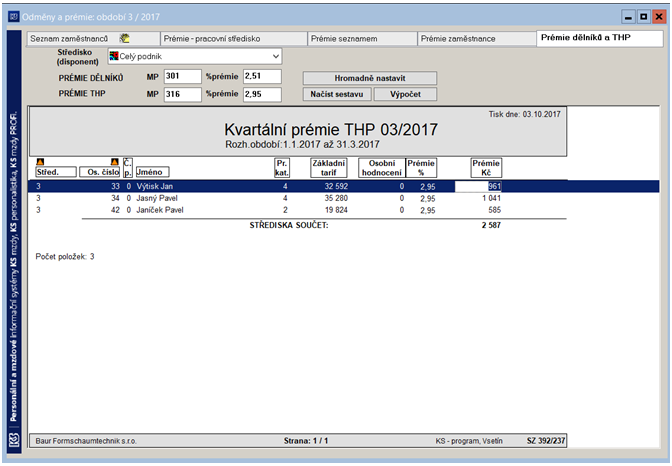Click the Prémie % column header
Viewport: 672px width, 466px height.
pos(421,168)
